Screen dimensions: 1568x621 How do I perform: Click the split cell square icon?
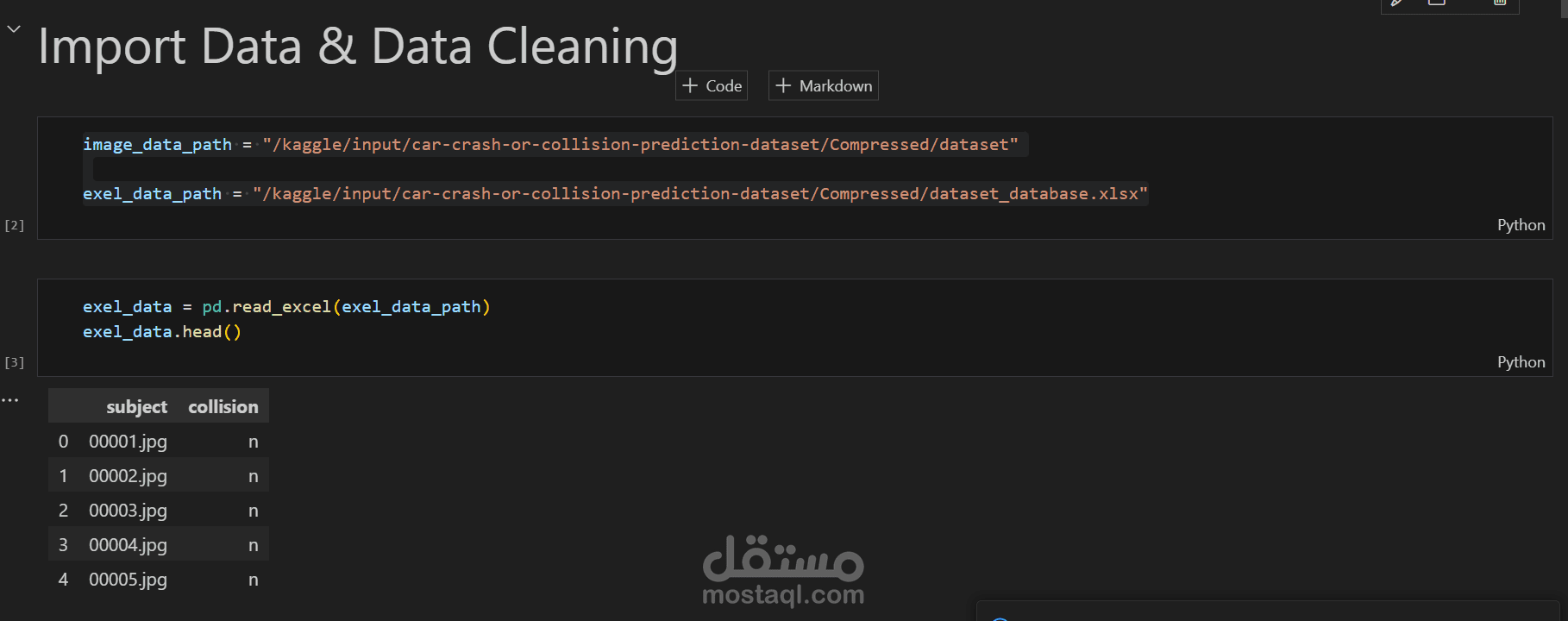(x=1437, y=3)
